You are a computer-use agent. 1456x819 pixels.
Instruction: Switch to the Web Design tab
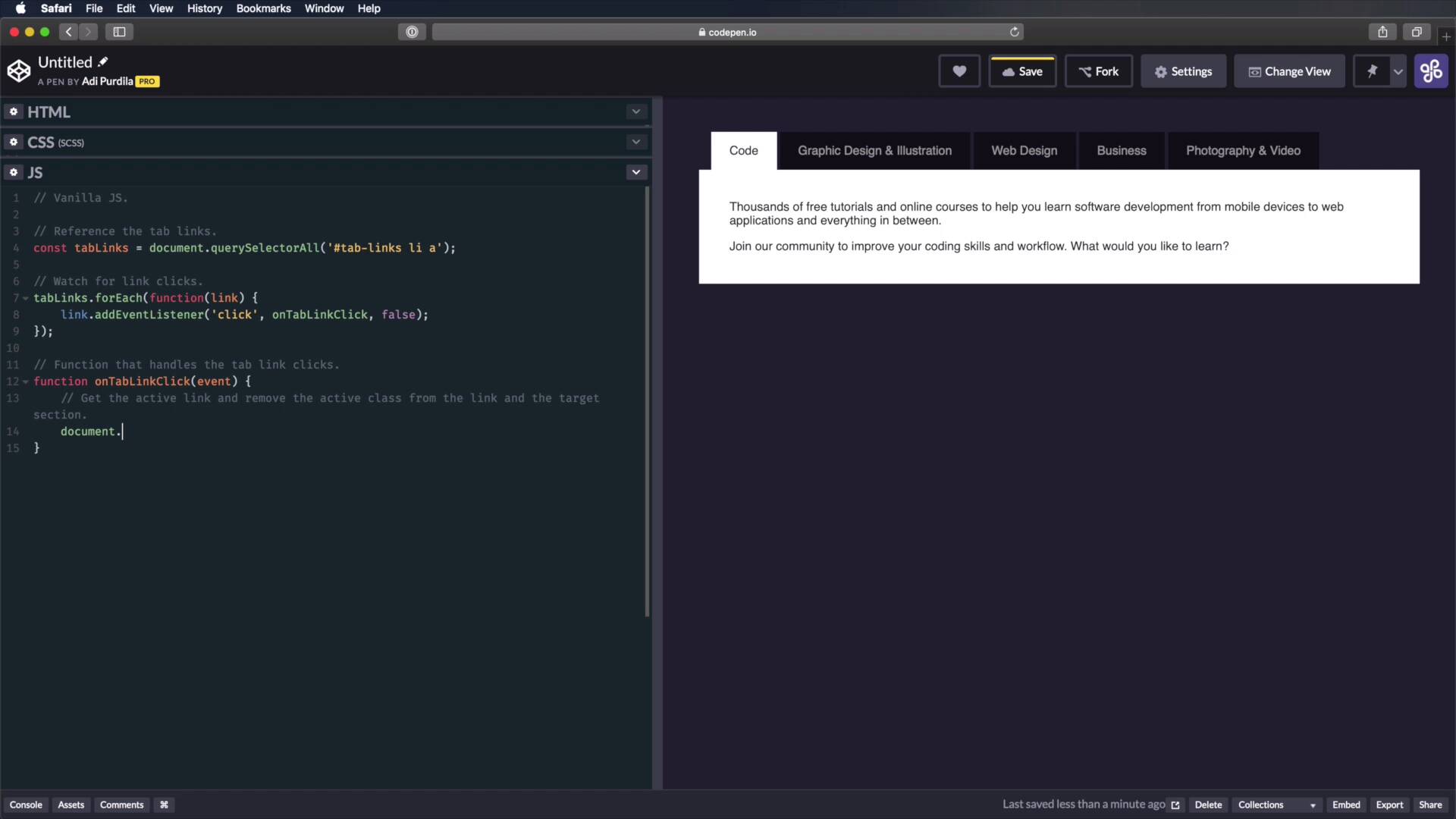click(x=1025, y=150)
